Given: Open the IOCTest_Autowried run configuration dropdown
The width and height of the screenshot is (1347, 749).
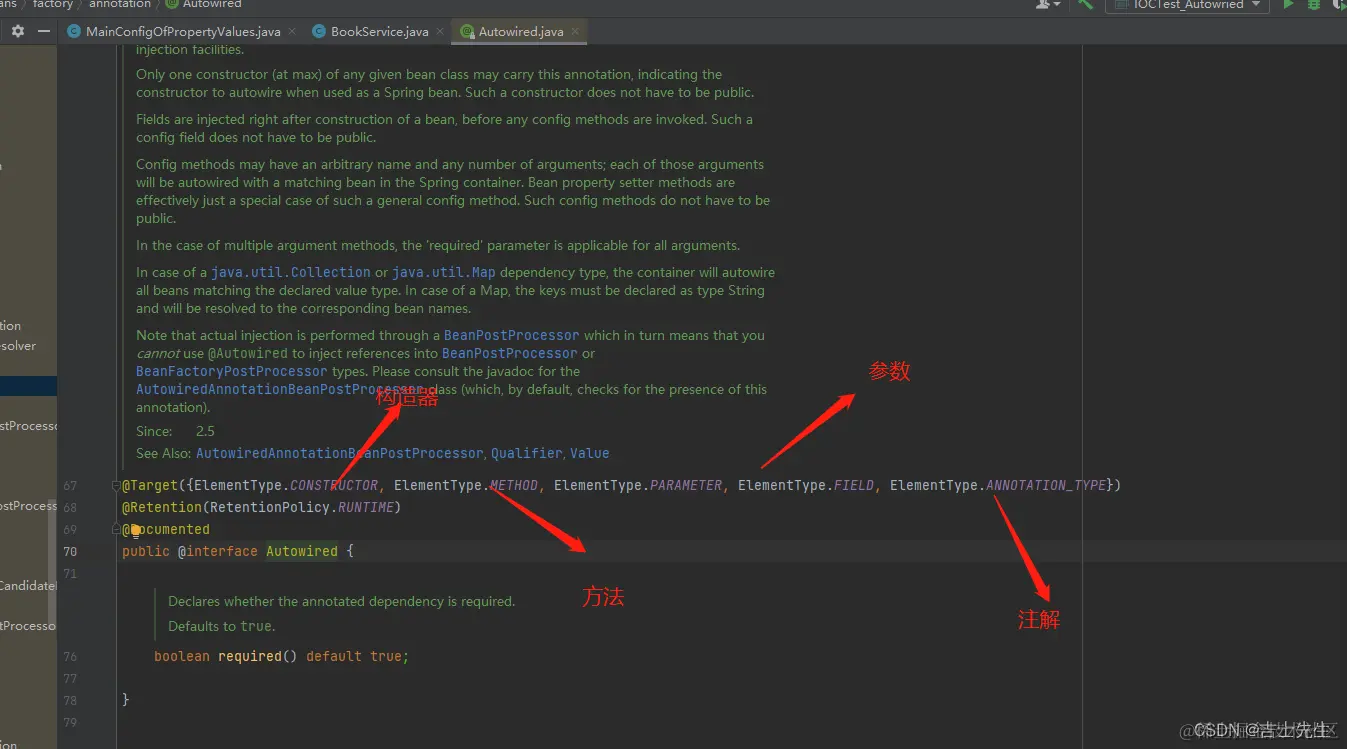Looking at the screenshot, I should click(x=1187, y=4).
